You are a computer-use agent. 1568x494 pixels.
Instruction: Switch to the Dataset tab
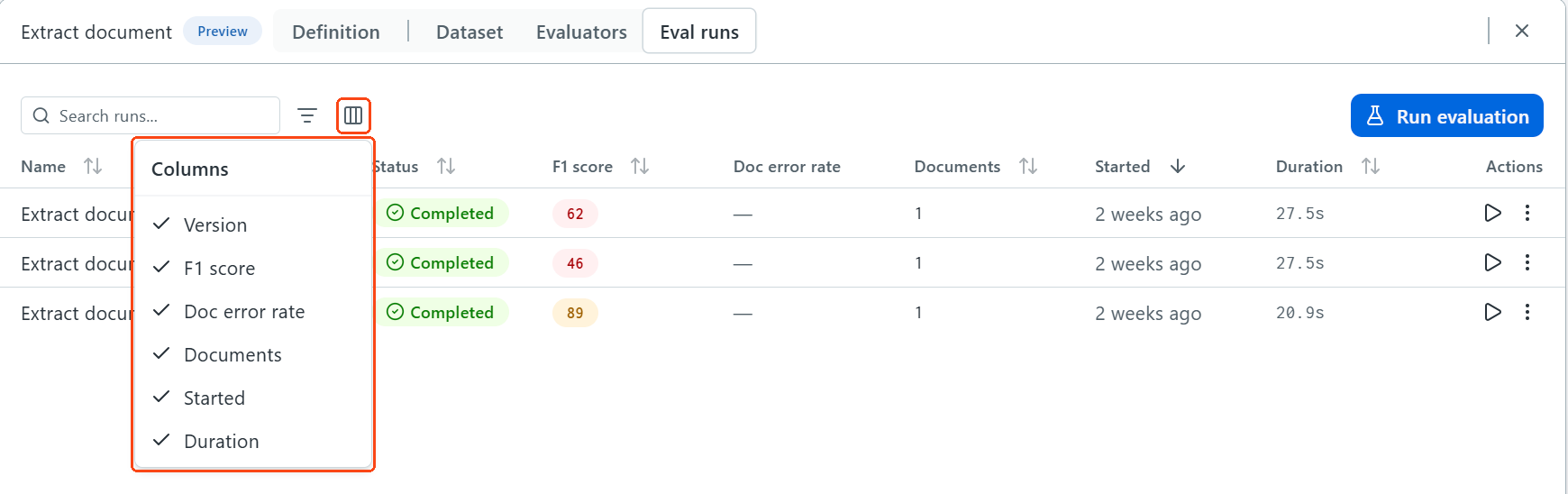click(469, 32)
